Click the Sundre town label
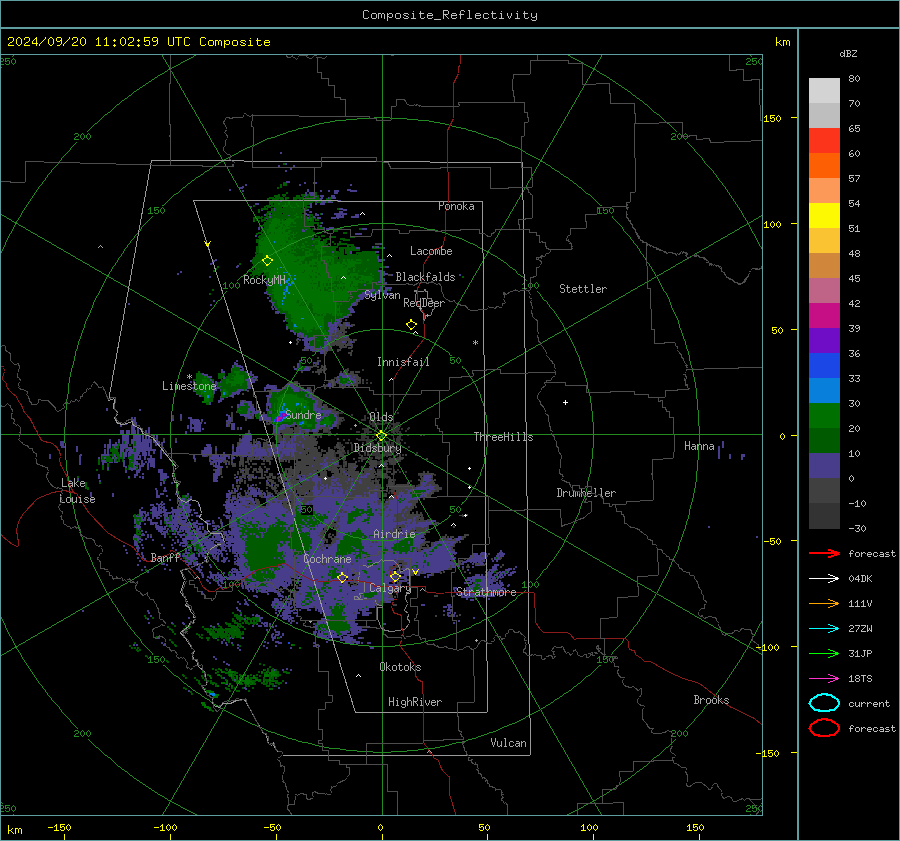Viewport: 900px width, 841px height. 303,414
